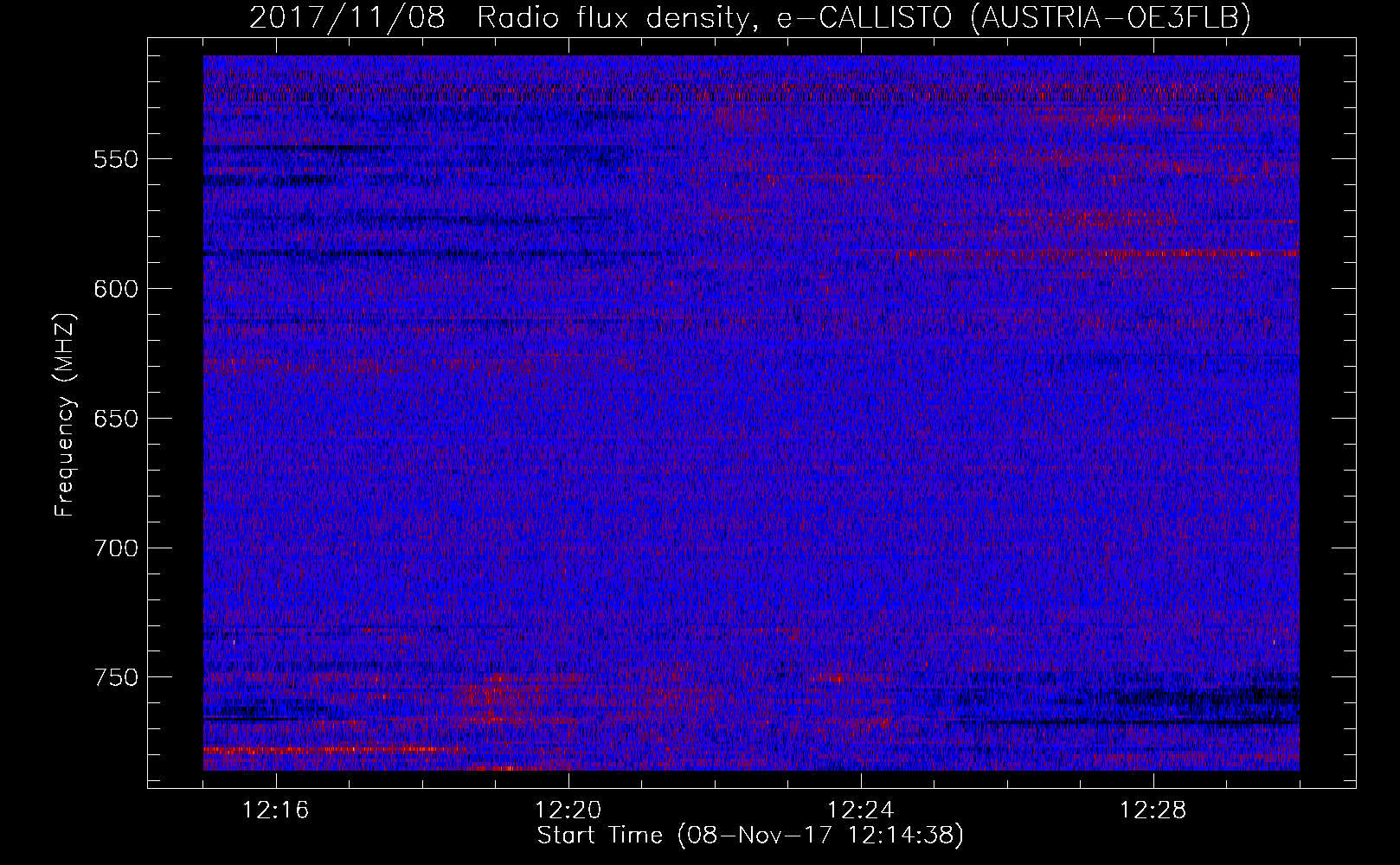
Task: Click the 550 frequency tick label
Action: click(116, 159)
